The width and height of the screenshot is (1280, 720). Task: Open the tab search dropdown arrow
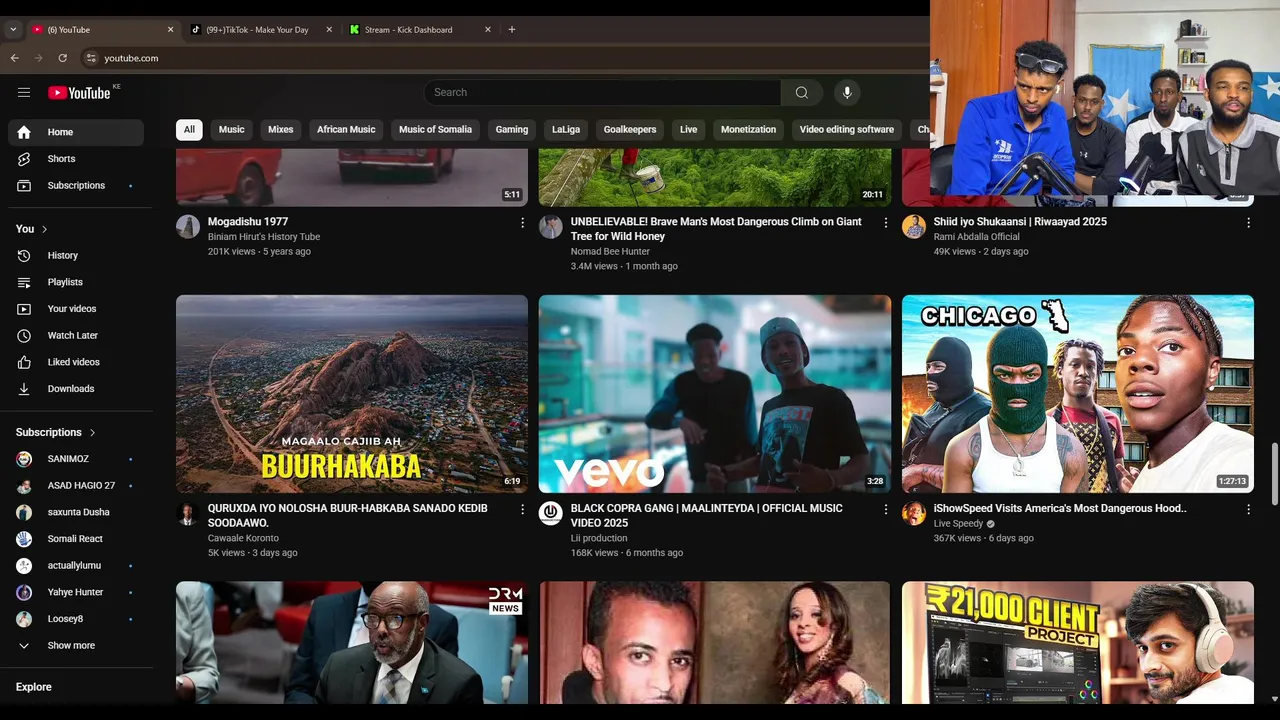coord(13,29)
